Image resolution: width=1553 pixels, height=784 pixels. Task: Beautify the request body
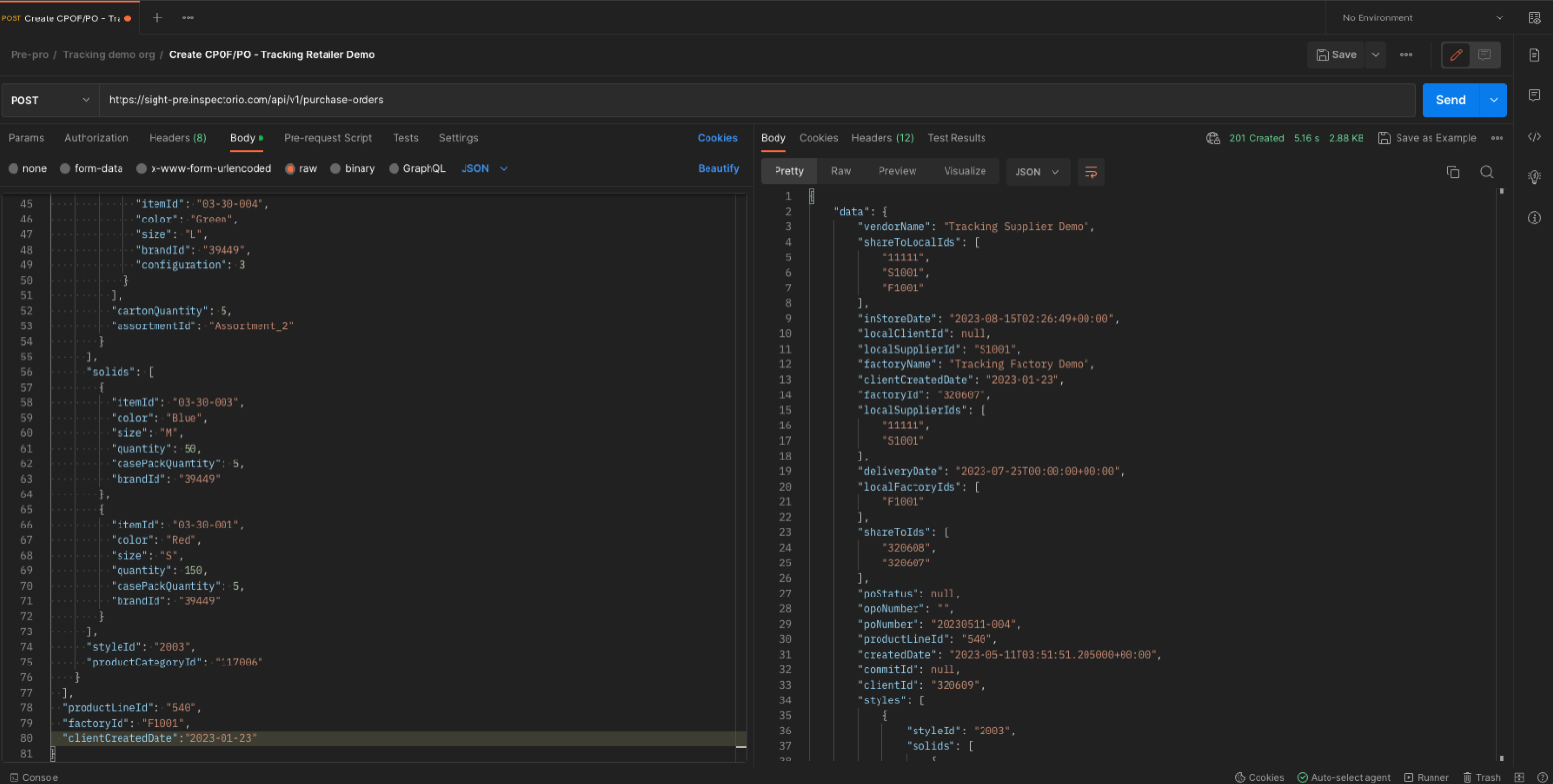[718, 169]
